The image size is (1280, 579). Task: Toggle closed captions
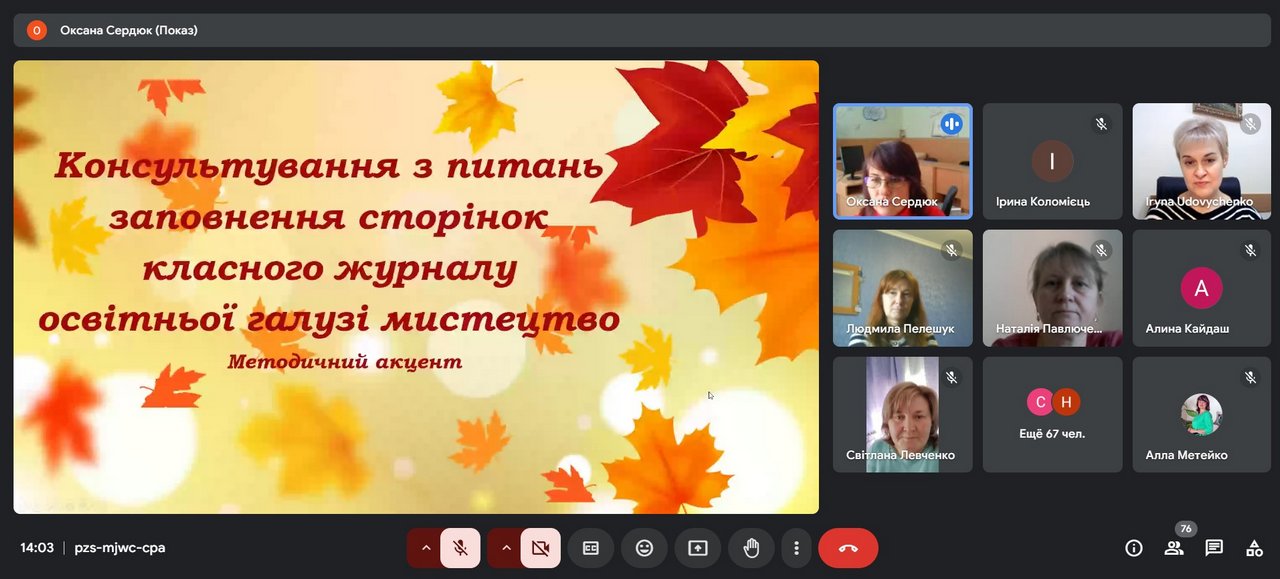[591, 548]
